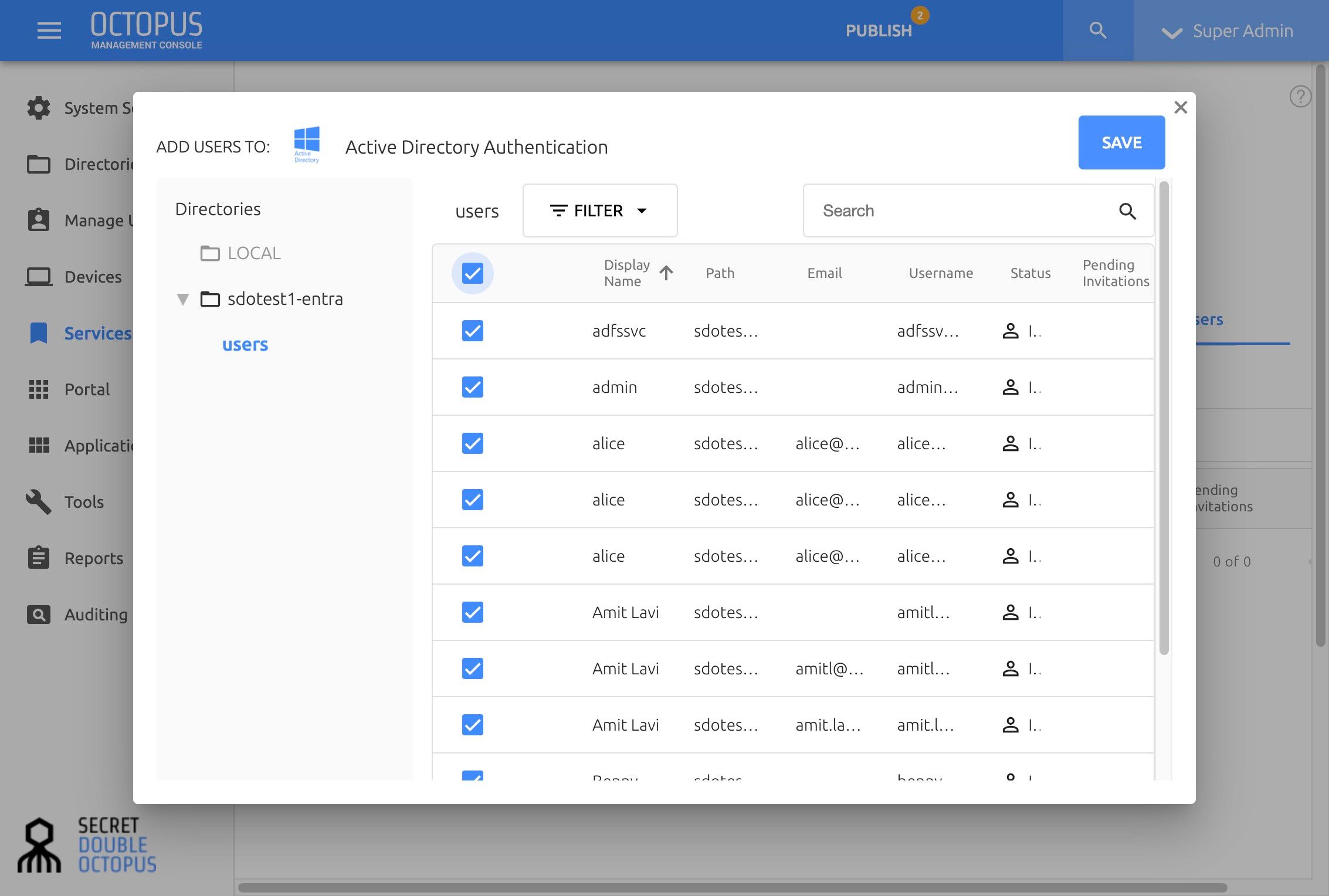Click the Auditing magnifier icon in sidebar
This screenshot has width=1329, height=896.
point(39,615)
